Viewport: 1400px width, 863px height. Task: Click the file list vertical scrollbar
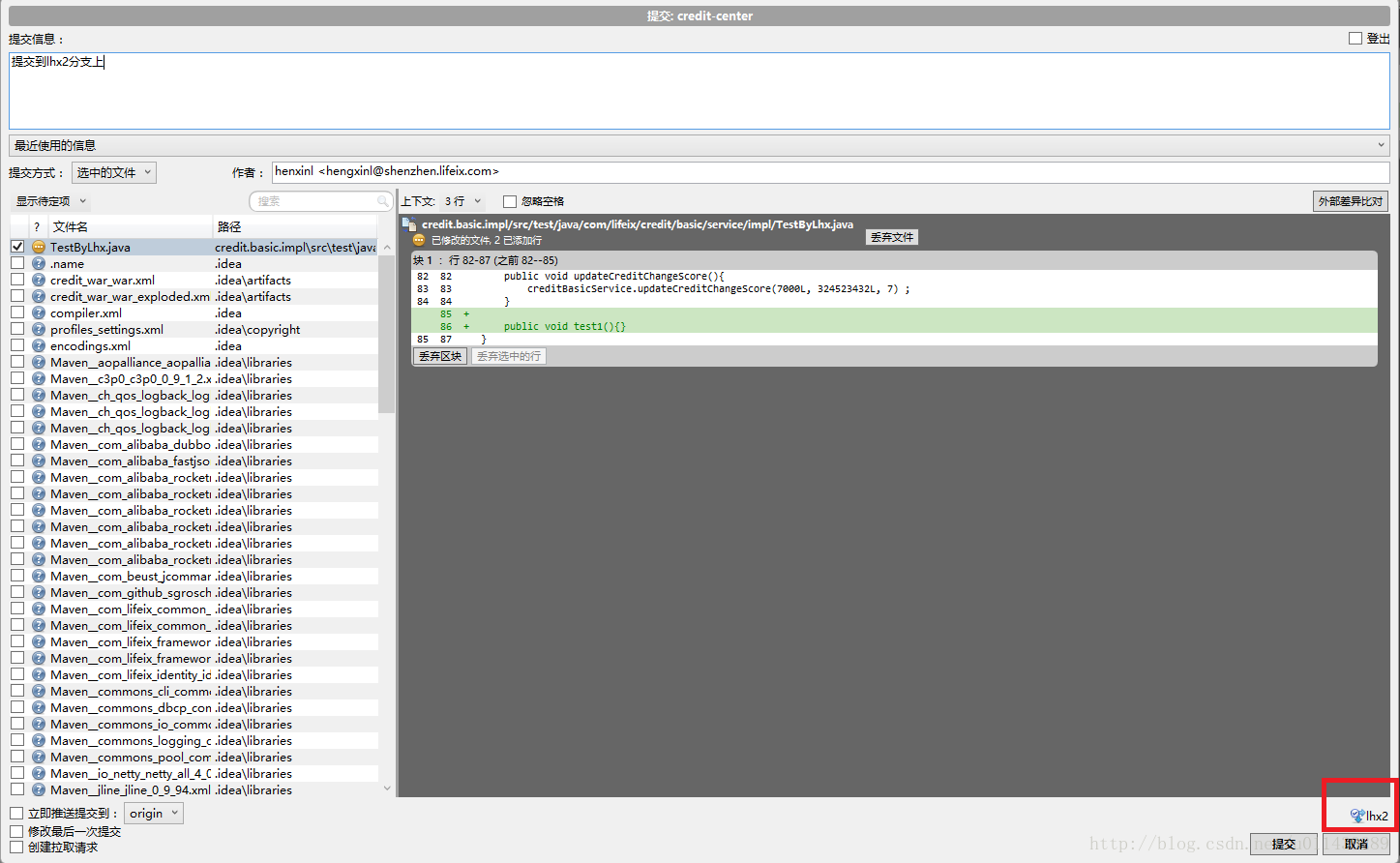coord(387,334)
